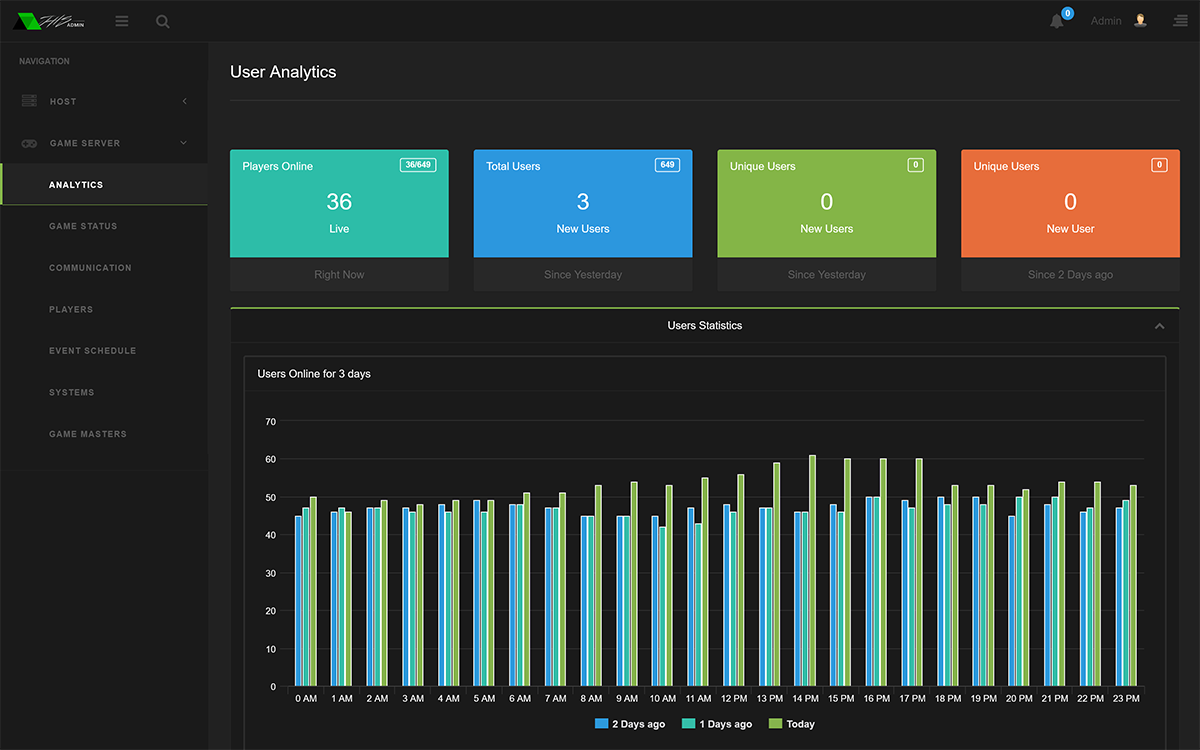
Task: Open the right sidebar lines icon
Action: click(x=1181, y=21)
